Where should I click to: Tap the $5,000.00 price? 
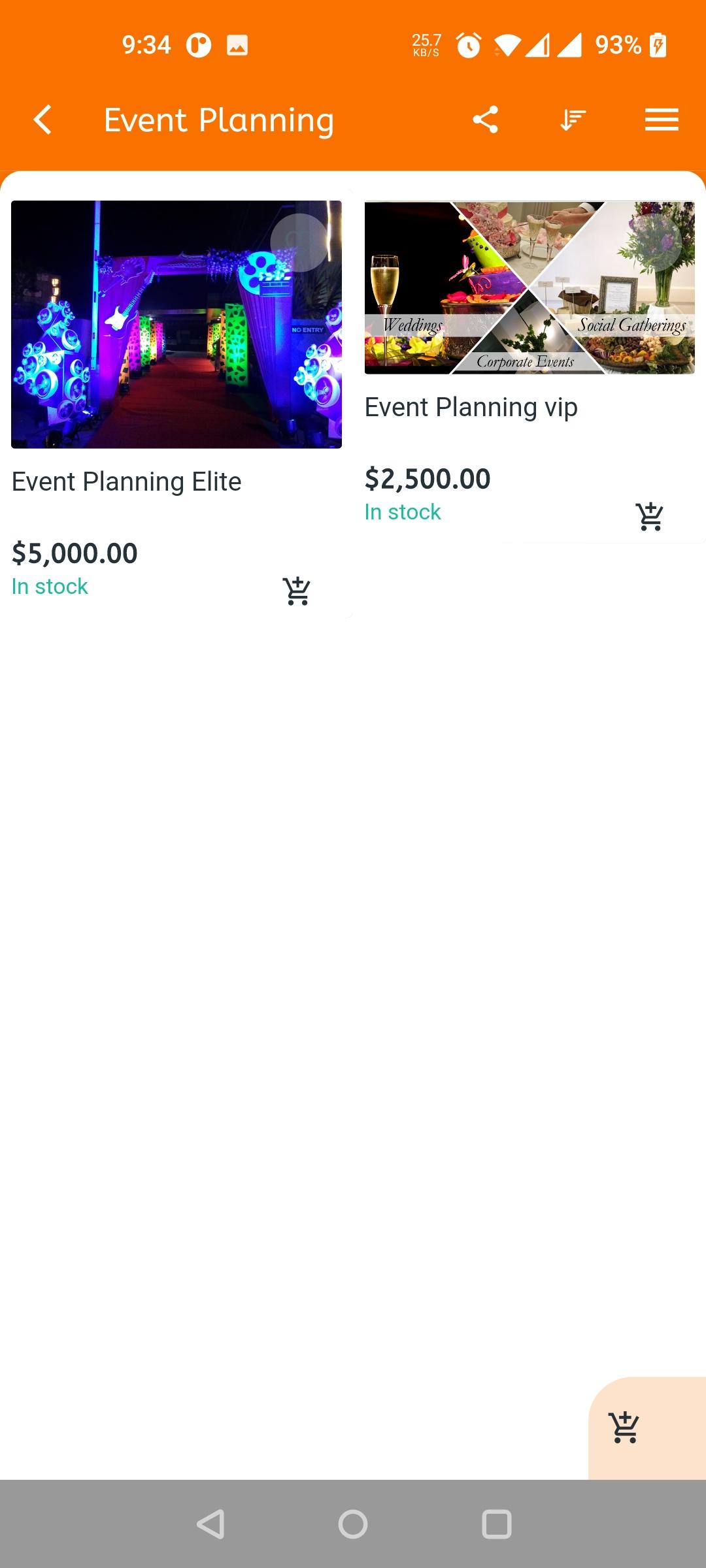tap(75, 553)
